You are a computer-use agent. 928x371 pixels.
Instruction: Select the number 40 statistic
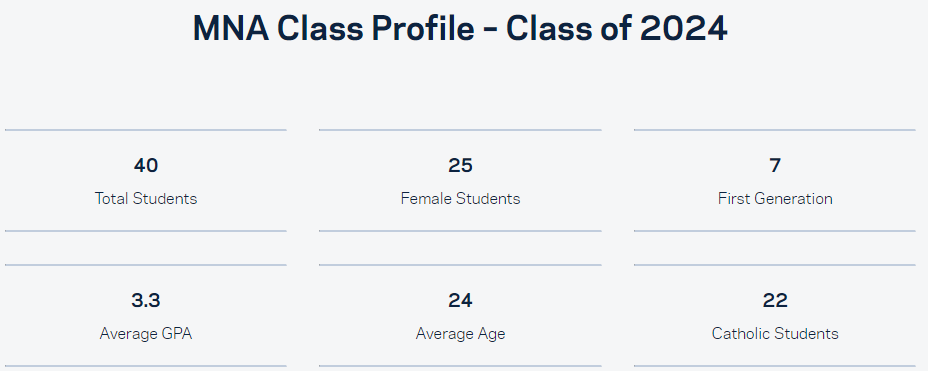click(x=146, y=166)
